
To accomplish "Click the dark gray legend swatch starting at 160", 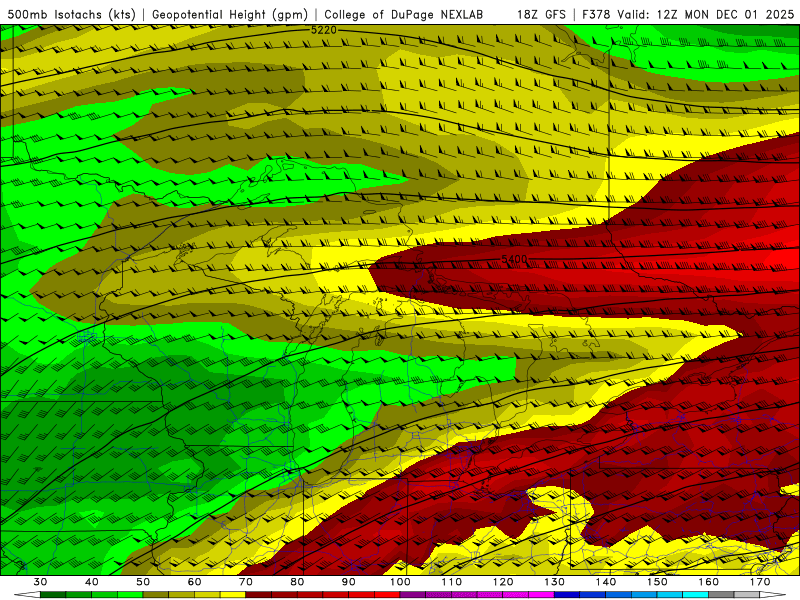I will click(x=721, y=595).
